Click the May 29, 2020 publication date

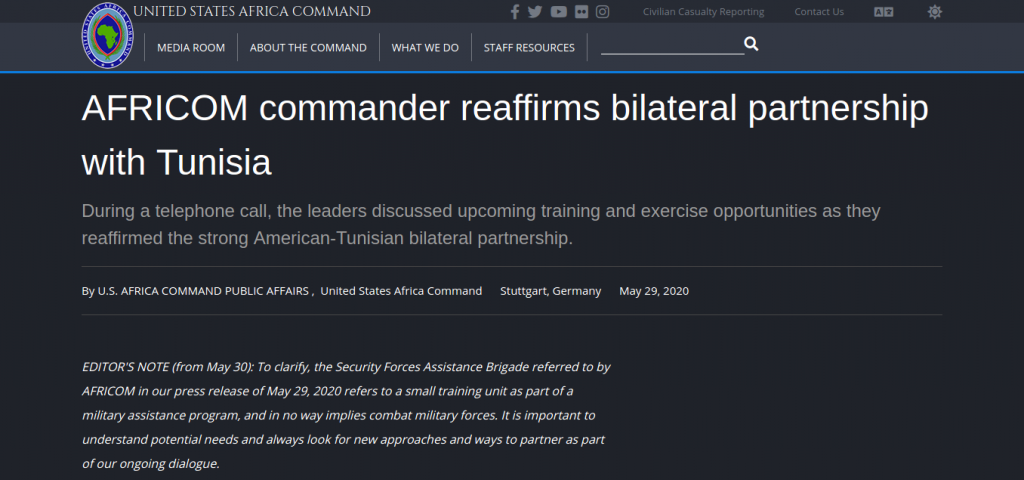[x=654, y=291]
